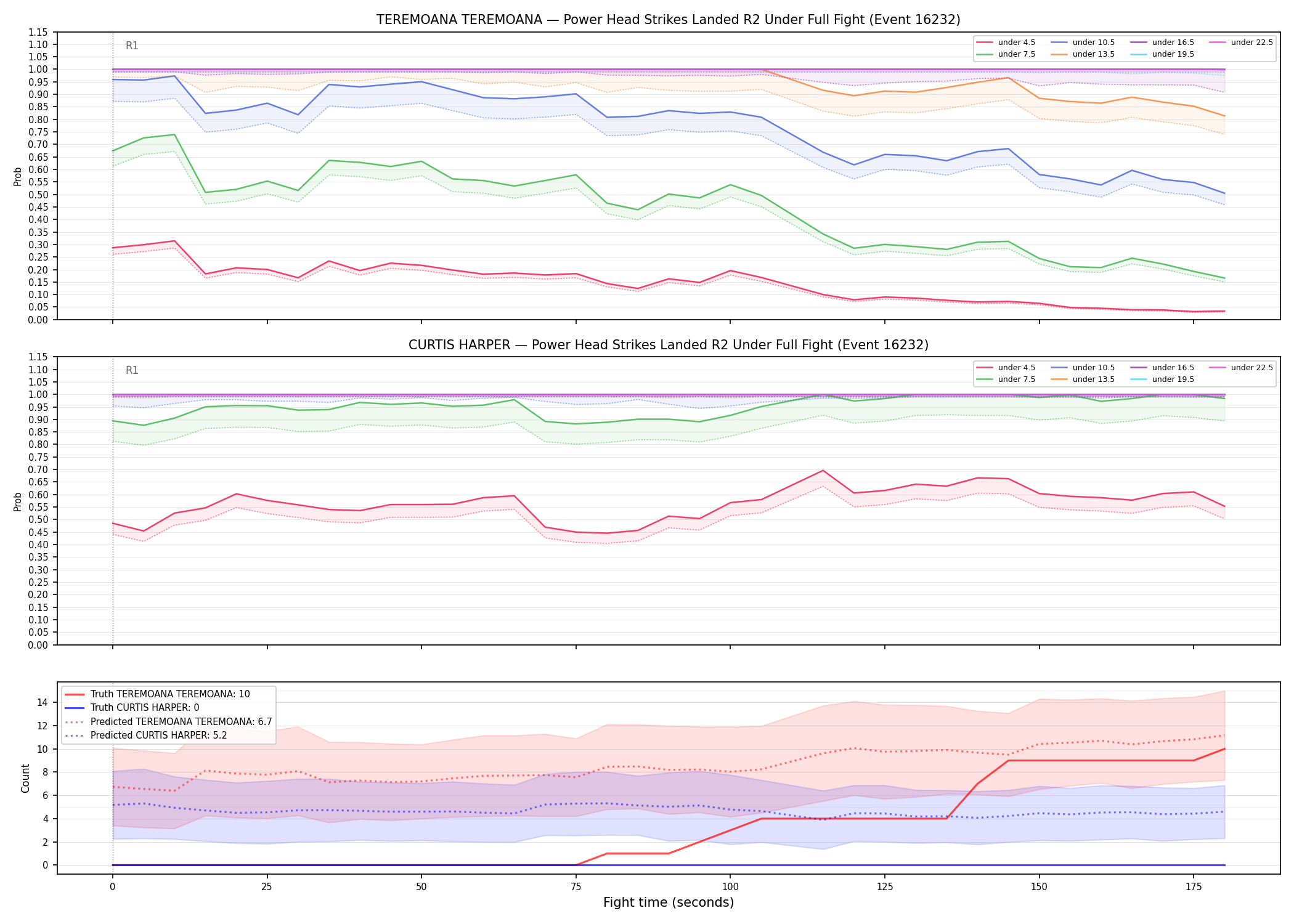This screenshot has width=1294, height=924.
Task: Pick 'under 16.5' in the CURTIS HARPER chart legend
Action: (1163, 368)
